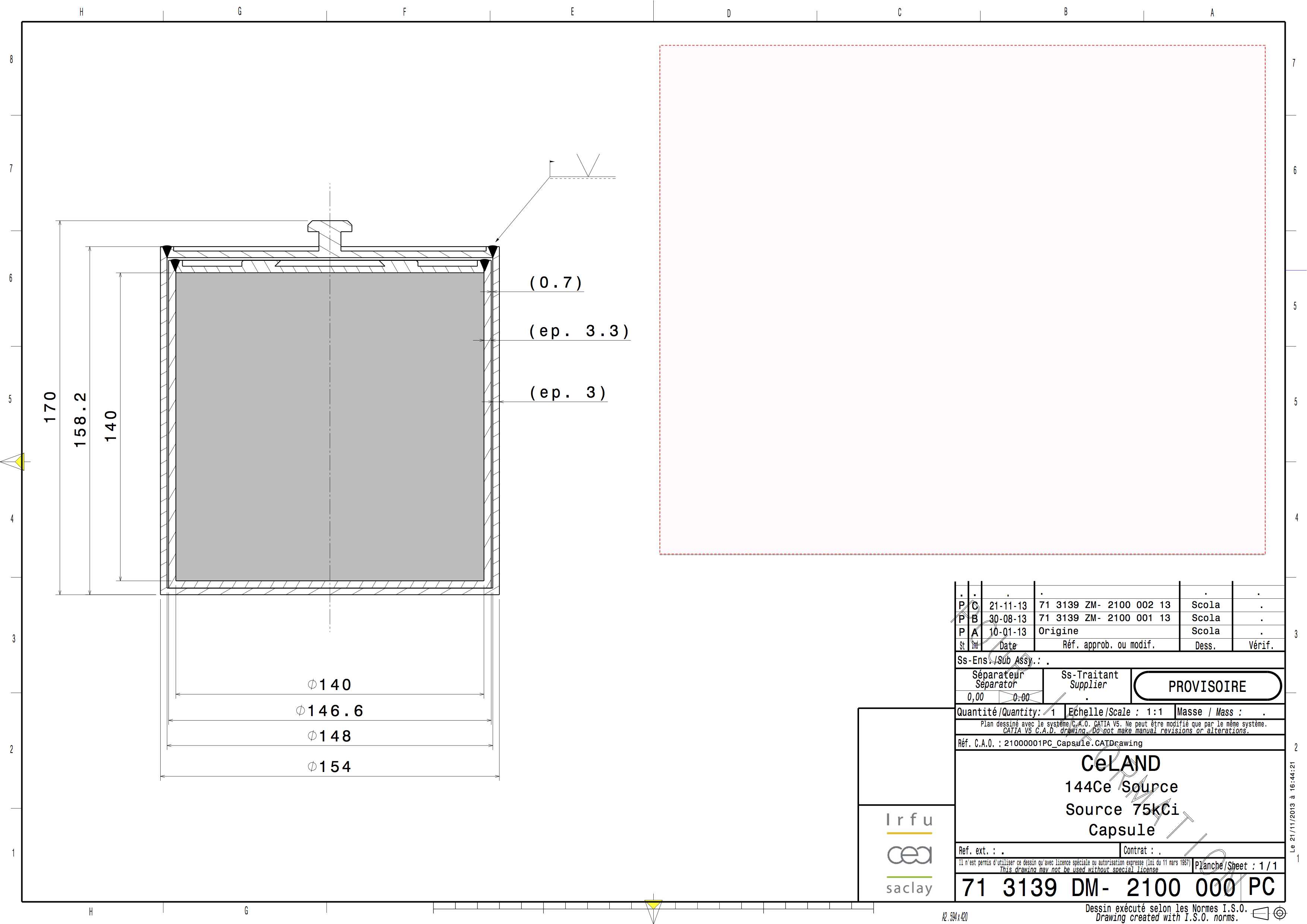Select the 170 overall height dimension
The image size is (1307, 924).
(50, 407)
